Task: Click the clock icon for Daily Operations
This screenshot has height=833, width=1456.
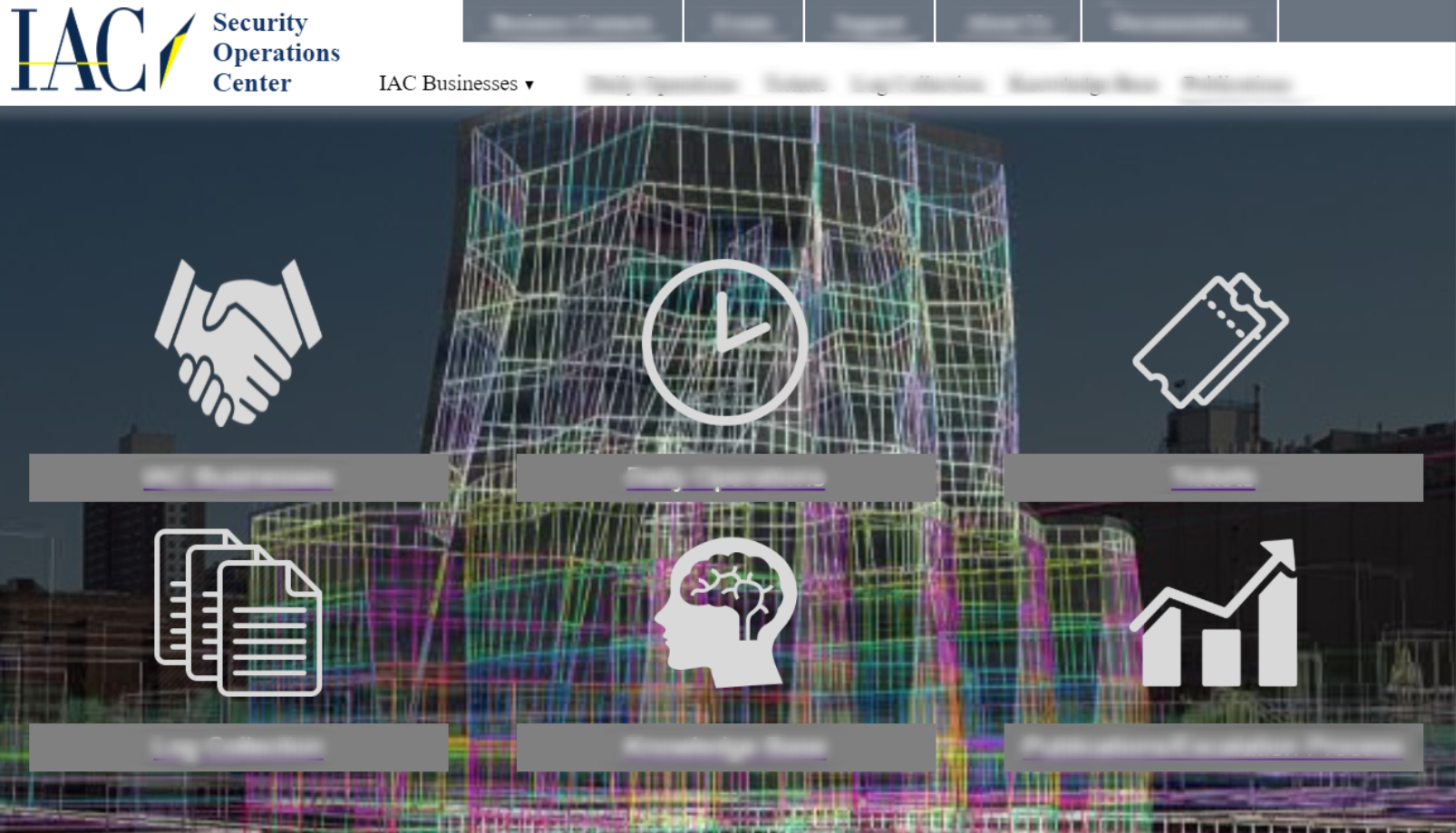Action: coord(725,343)
